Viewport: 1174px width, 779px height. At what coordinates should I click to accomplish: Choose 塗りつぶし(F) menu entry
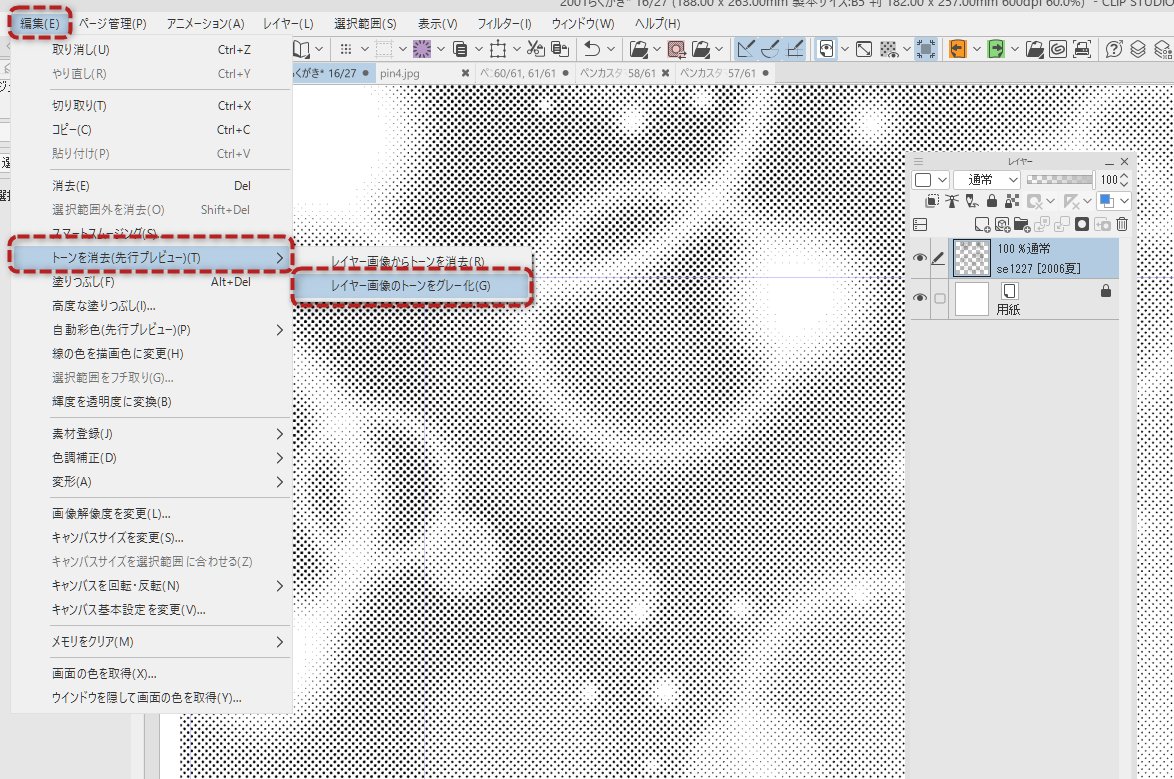[x=151, y=282]
